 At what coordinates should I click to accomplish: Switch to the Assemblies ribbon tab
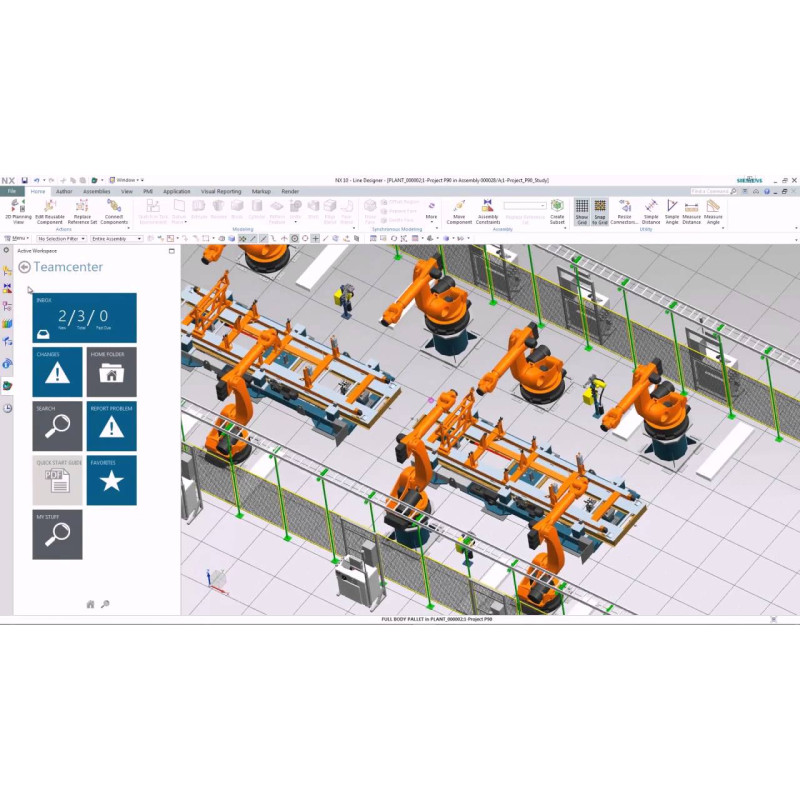pos(96,191)
